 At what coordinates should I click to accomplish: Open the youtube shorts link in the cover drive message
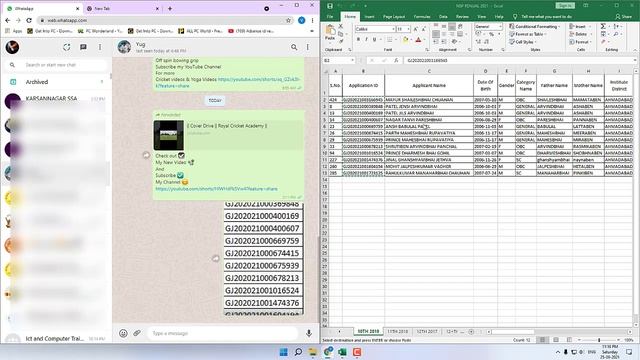coord(216,189)
